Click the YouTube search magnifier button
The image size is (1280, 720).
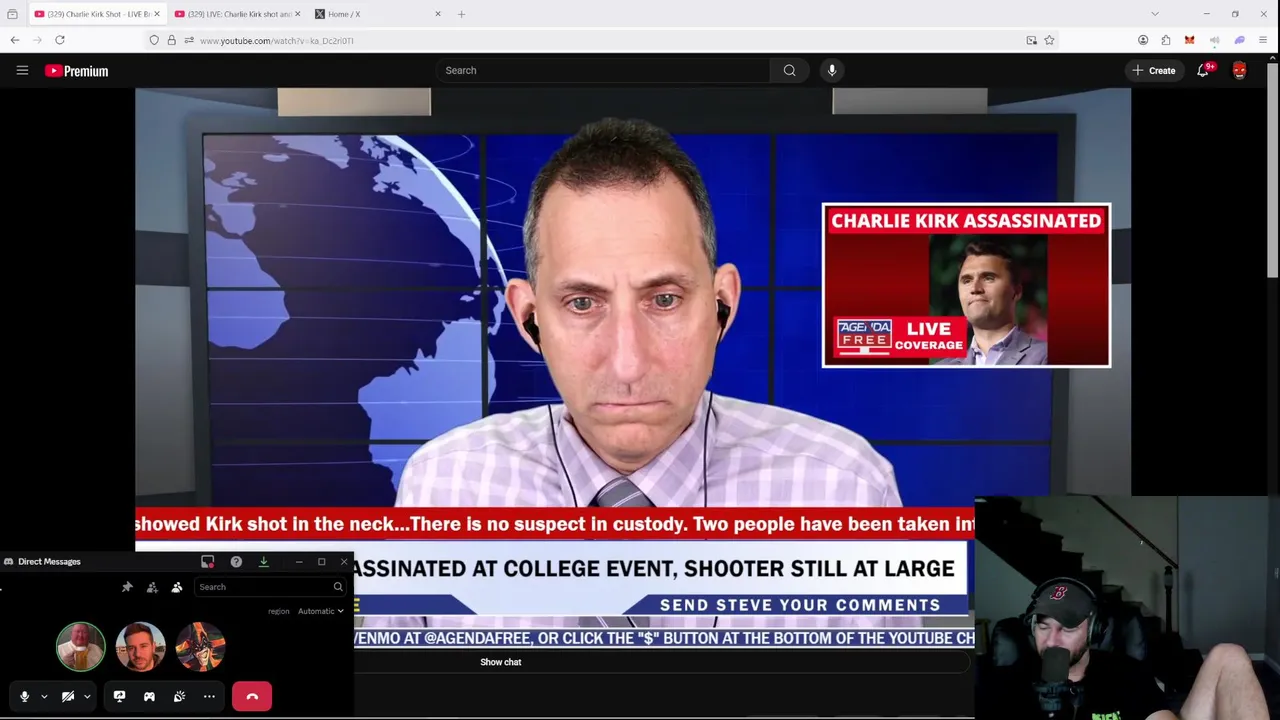[x=789, y=70]
